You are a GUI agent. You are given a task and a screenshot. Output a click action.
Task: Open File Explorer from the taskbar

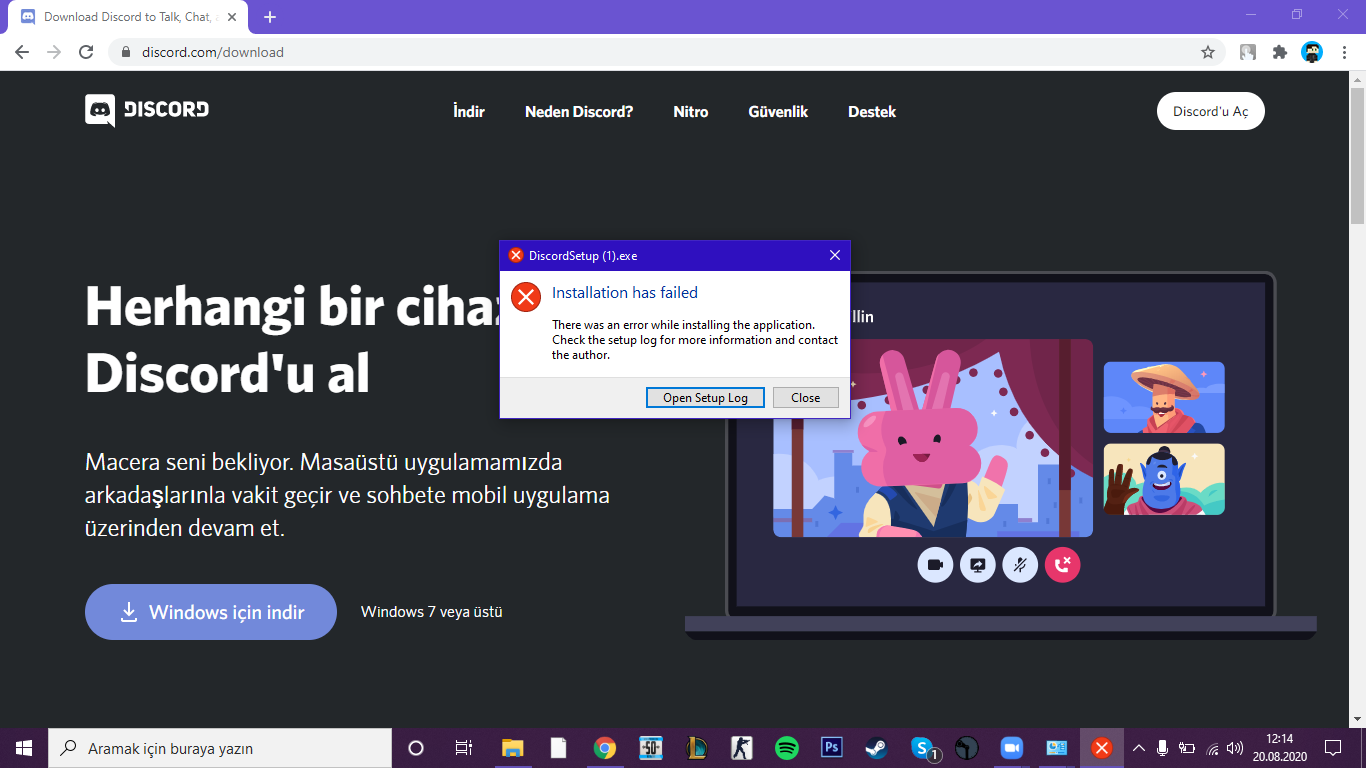512,748
